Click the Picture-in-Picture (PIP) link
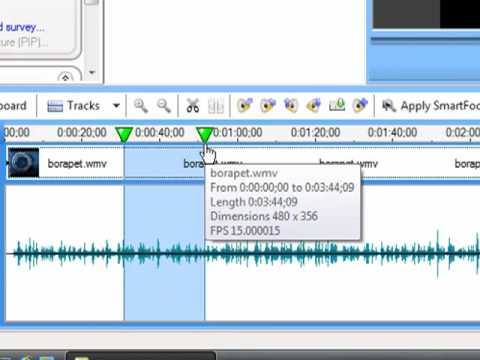This screenshot has width=480, height=360. [24, 42]
